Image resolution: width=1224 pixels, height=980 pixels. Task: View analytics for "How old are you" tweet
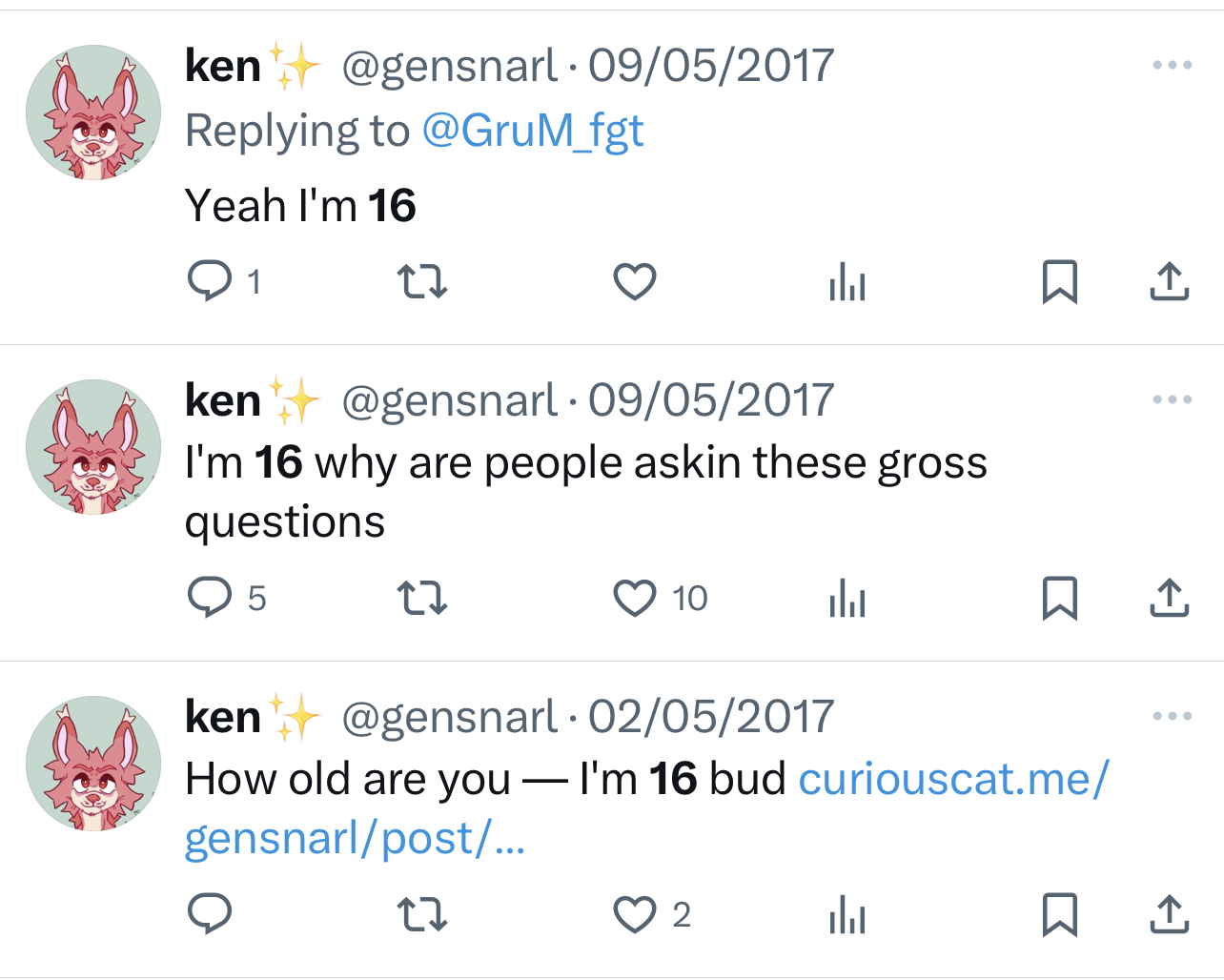click(847, 914)
